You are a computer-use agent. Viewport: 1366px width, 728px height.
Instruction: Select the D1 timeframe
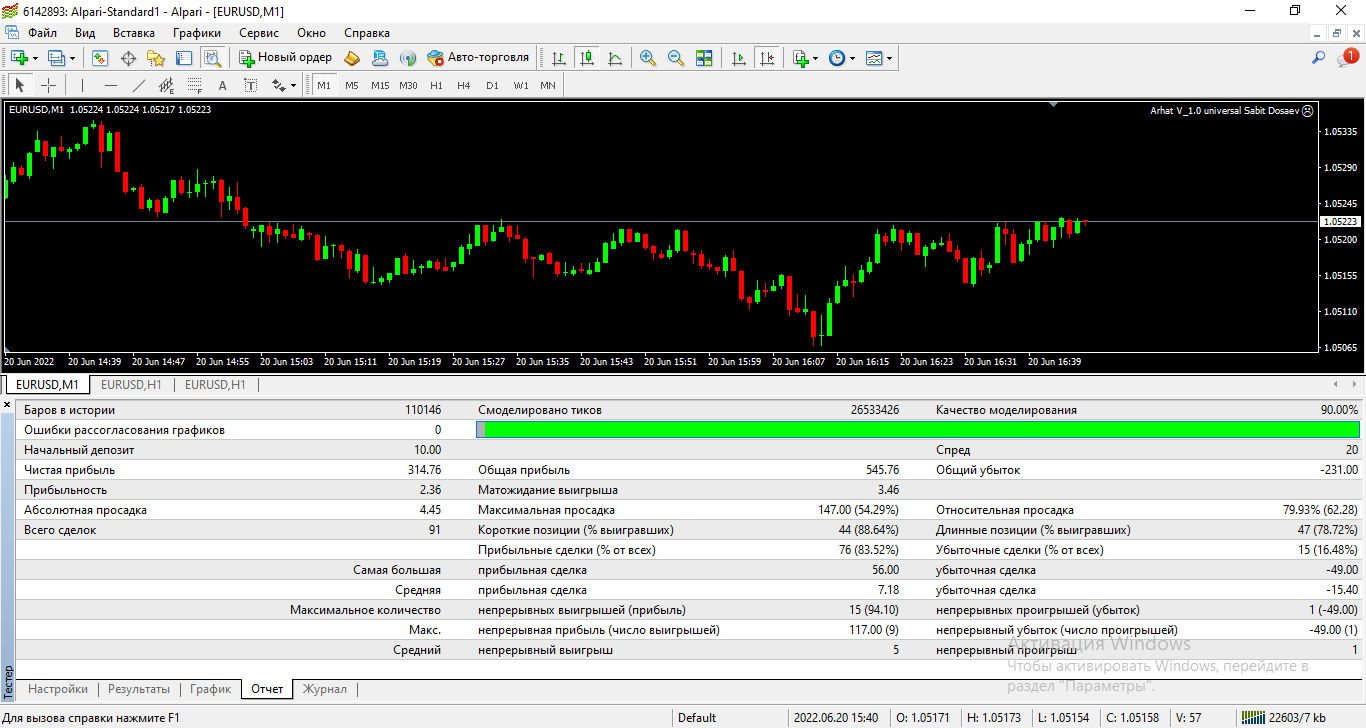(x=492, y=85)
